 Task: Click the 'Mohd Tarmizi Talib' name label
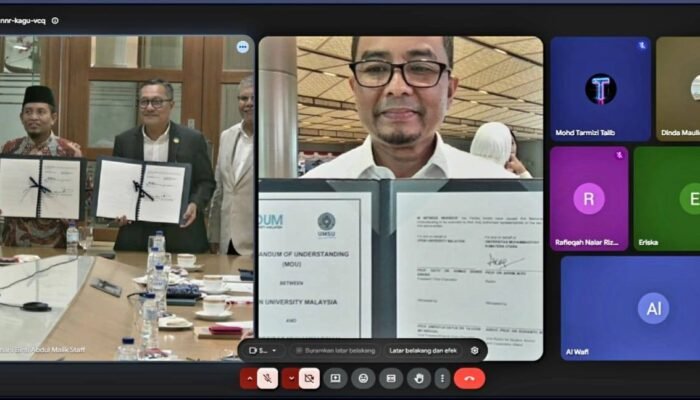point(585,133)
